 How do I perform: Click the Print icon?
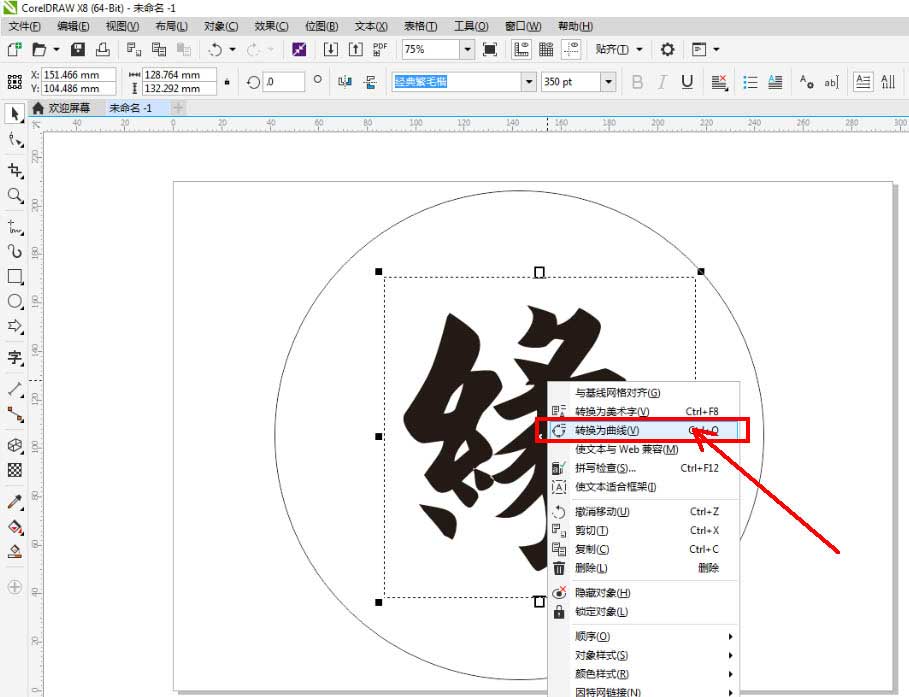pyautogui.click(x=103, y=49)
